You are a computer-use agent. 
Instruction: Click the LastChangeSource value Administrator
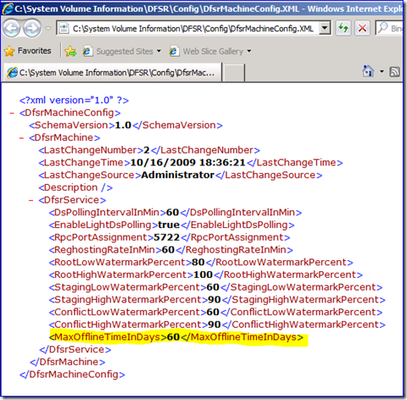pyautogui.click(x=178, y=175)
